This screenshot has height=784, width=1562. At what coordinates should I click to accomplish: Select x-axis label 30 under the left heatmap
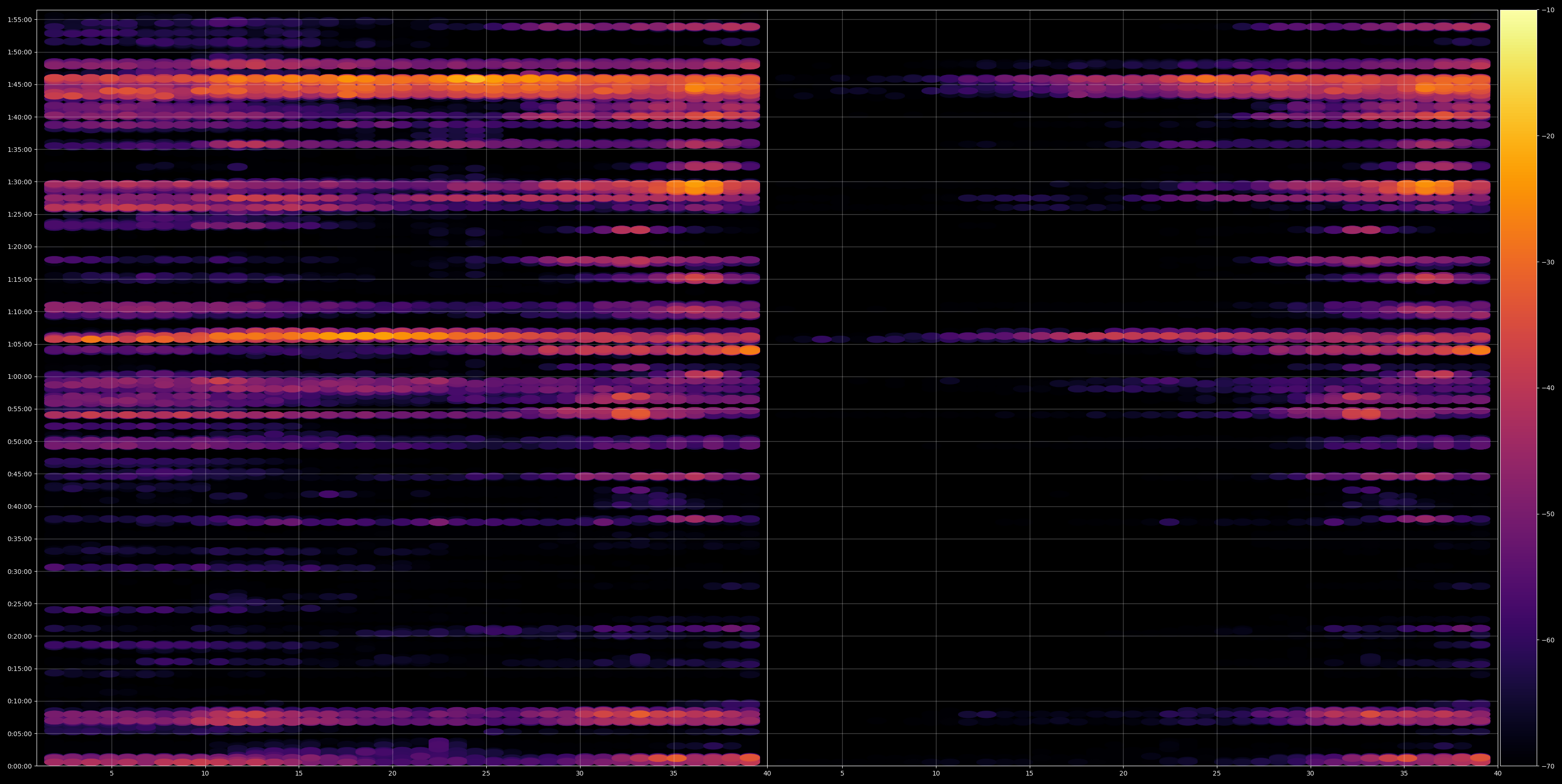point(580,774)
